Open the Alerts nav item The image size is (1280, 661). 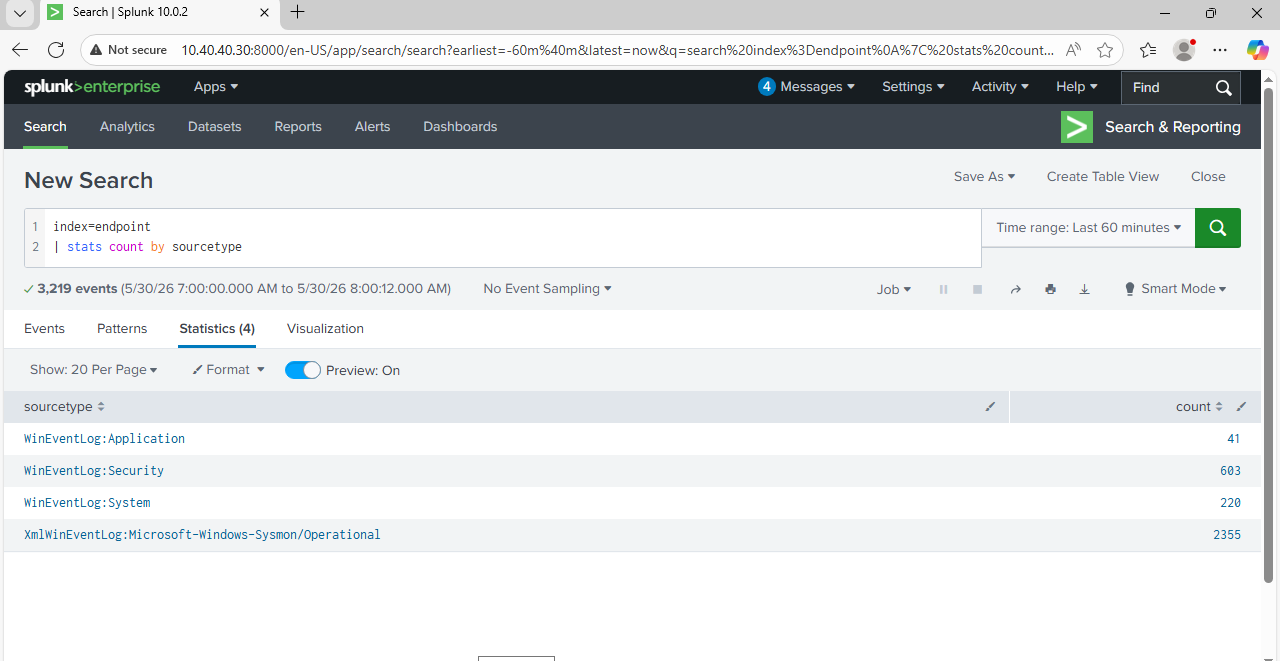click(x=372, y=127)
